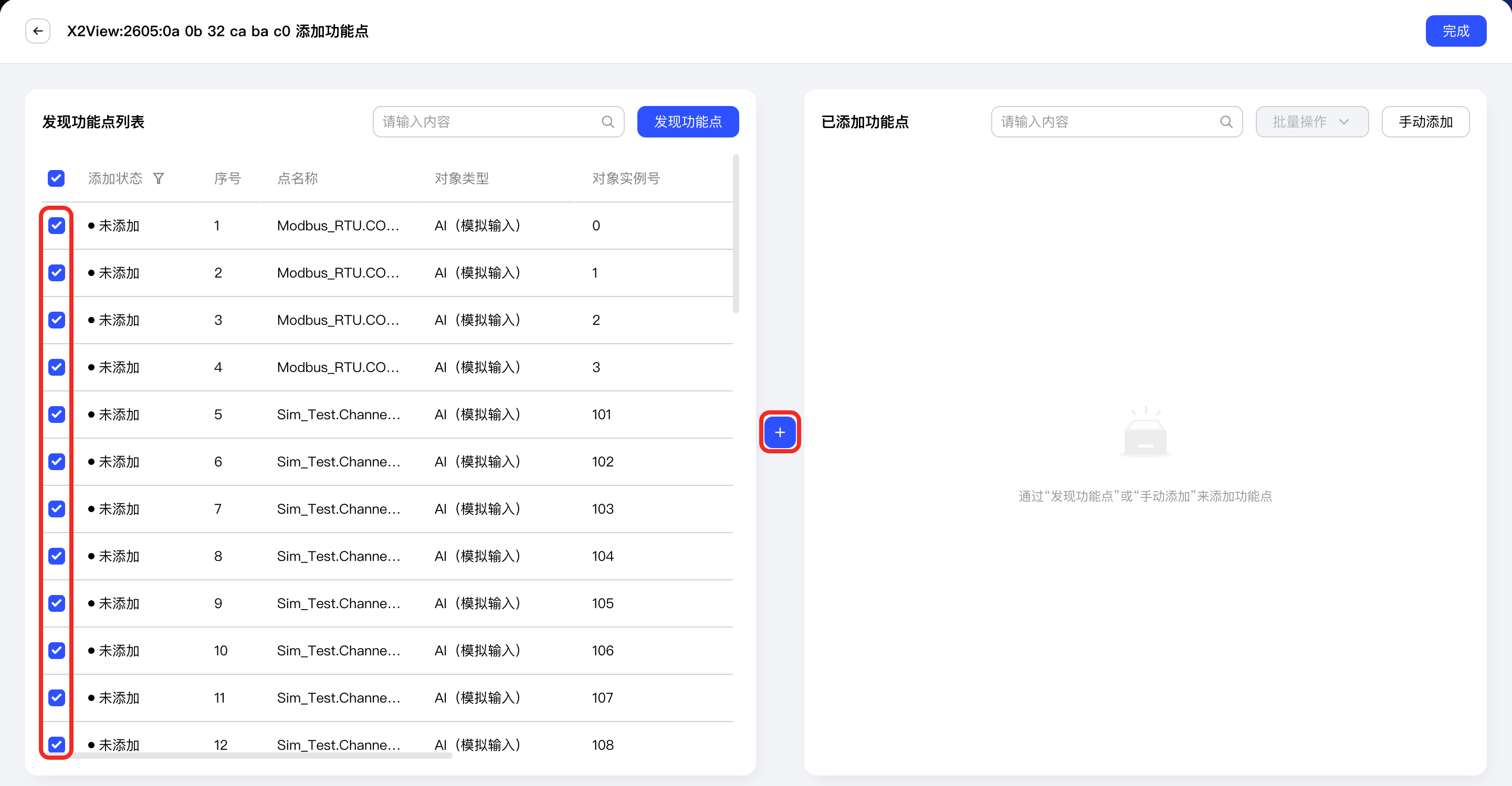Viewport: 1512px width, 786px height.
Task: Open the 批量操作 dropdown
Action: (x=1312, y=122)
